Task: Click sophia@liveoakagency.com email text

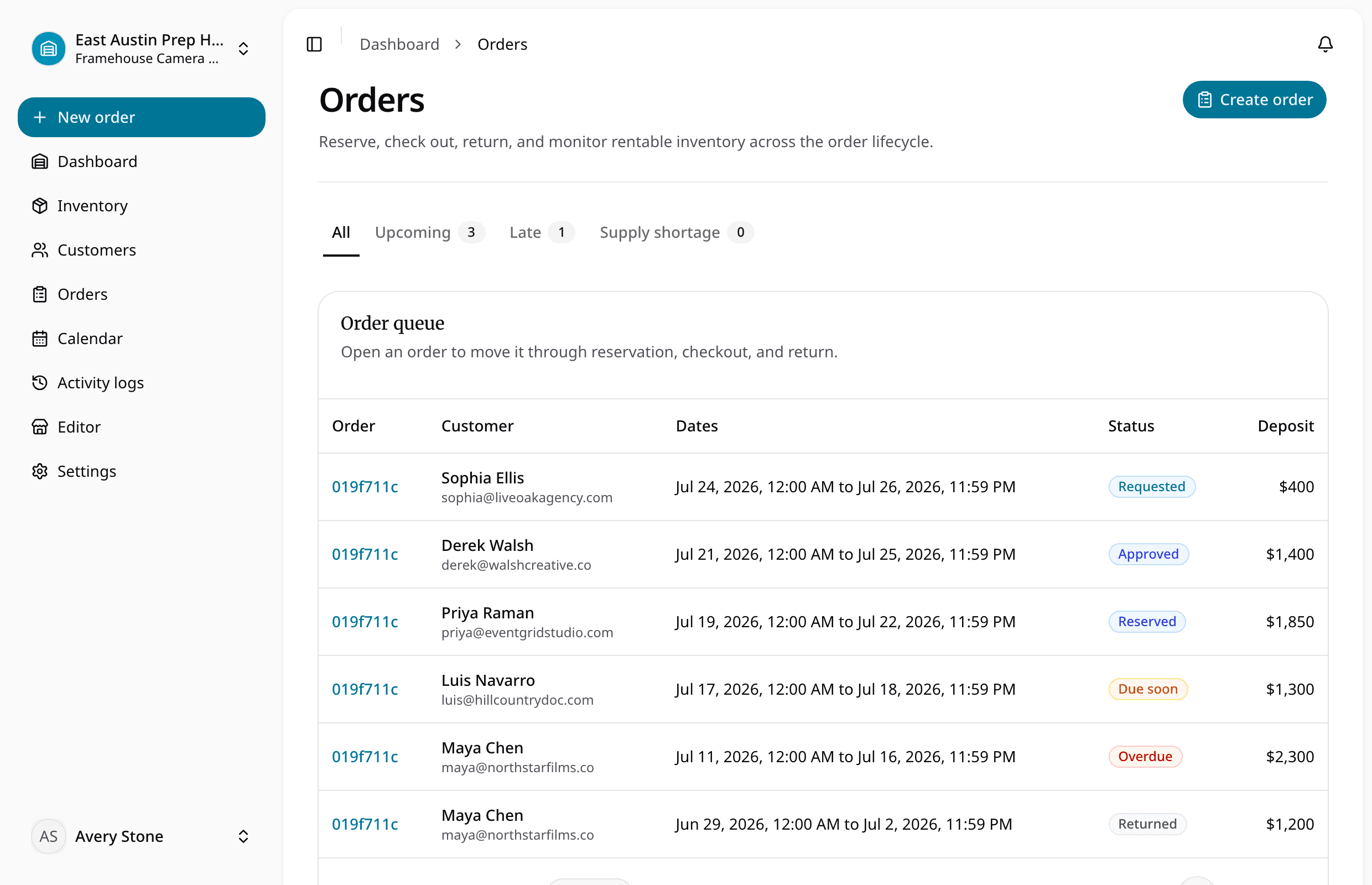Action: point(527,498)
